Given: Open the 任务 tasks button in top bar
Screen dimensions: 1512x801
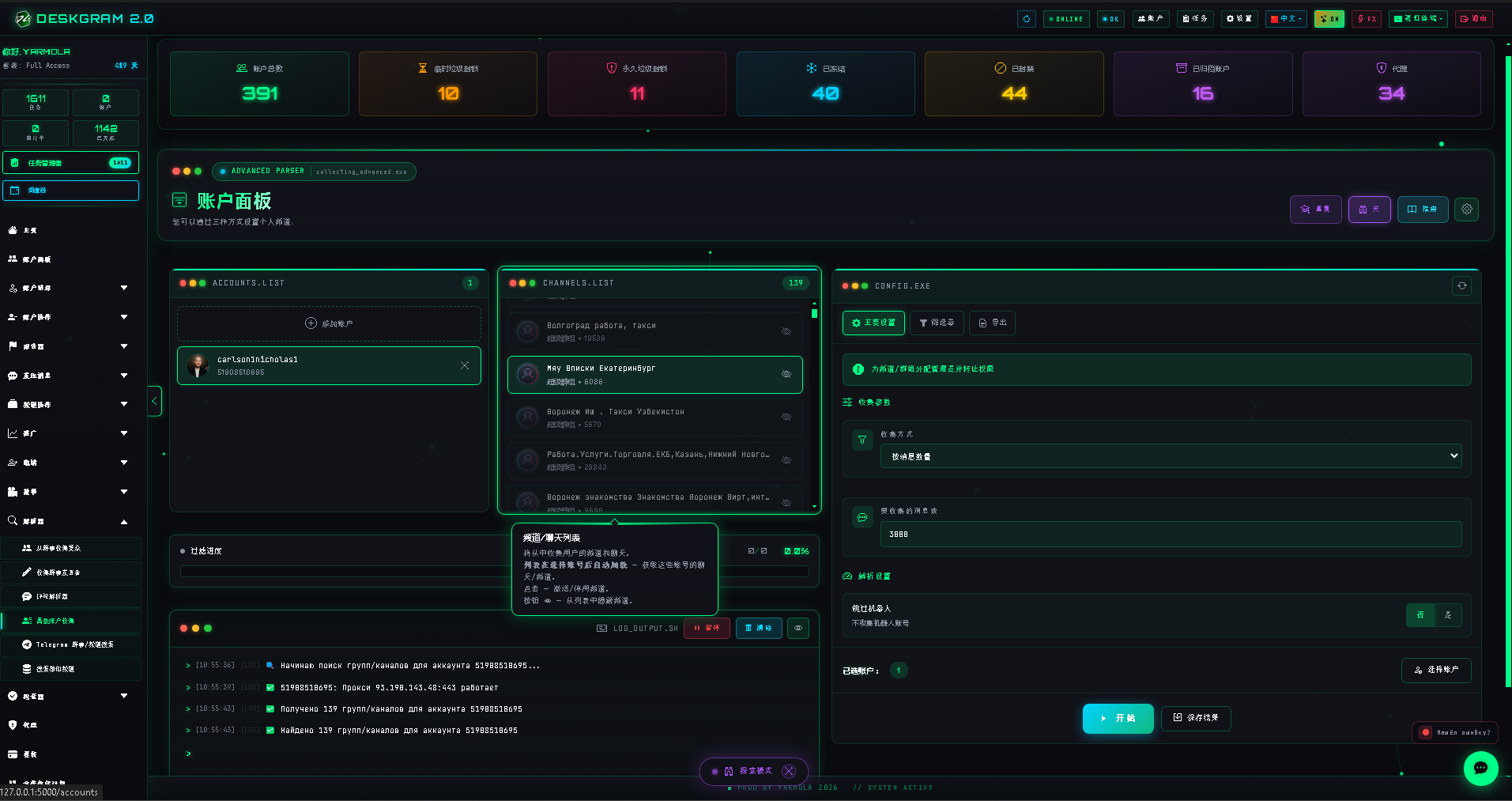Looking at the screenshot, I should coord(1194,19).
